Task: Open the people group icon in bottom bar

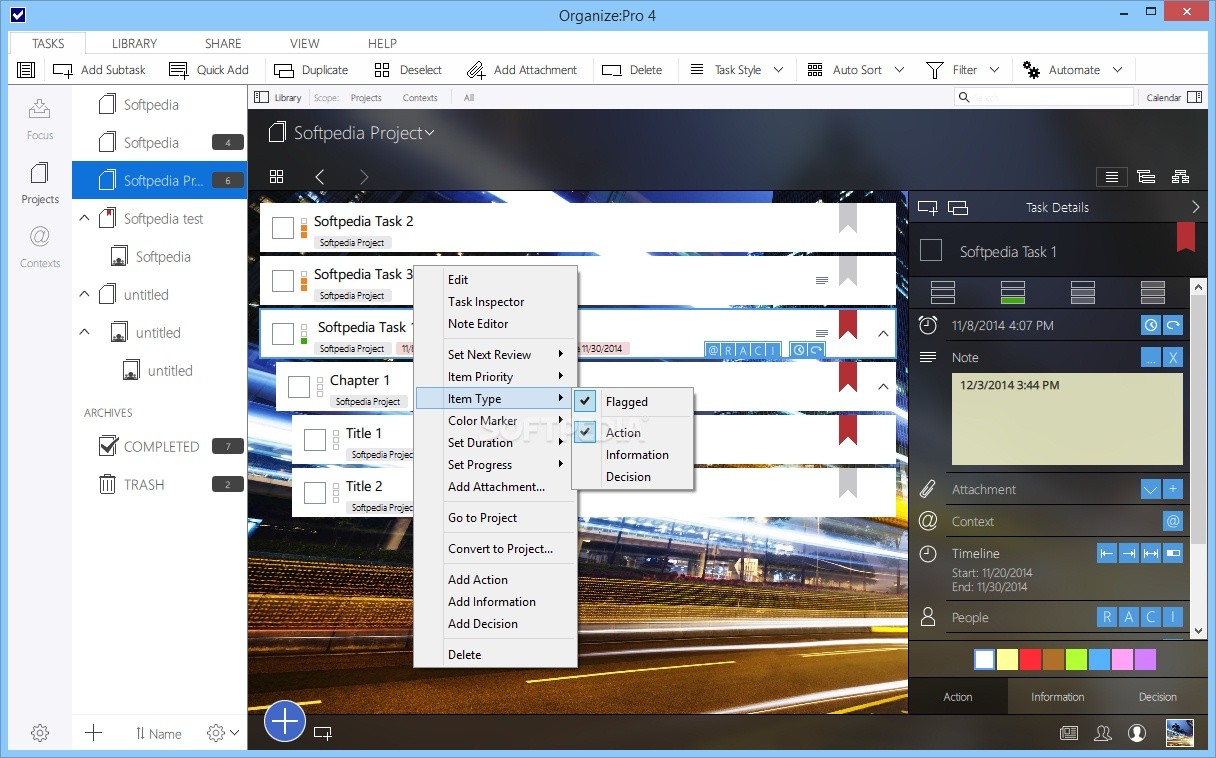Action: point(1103,733)
